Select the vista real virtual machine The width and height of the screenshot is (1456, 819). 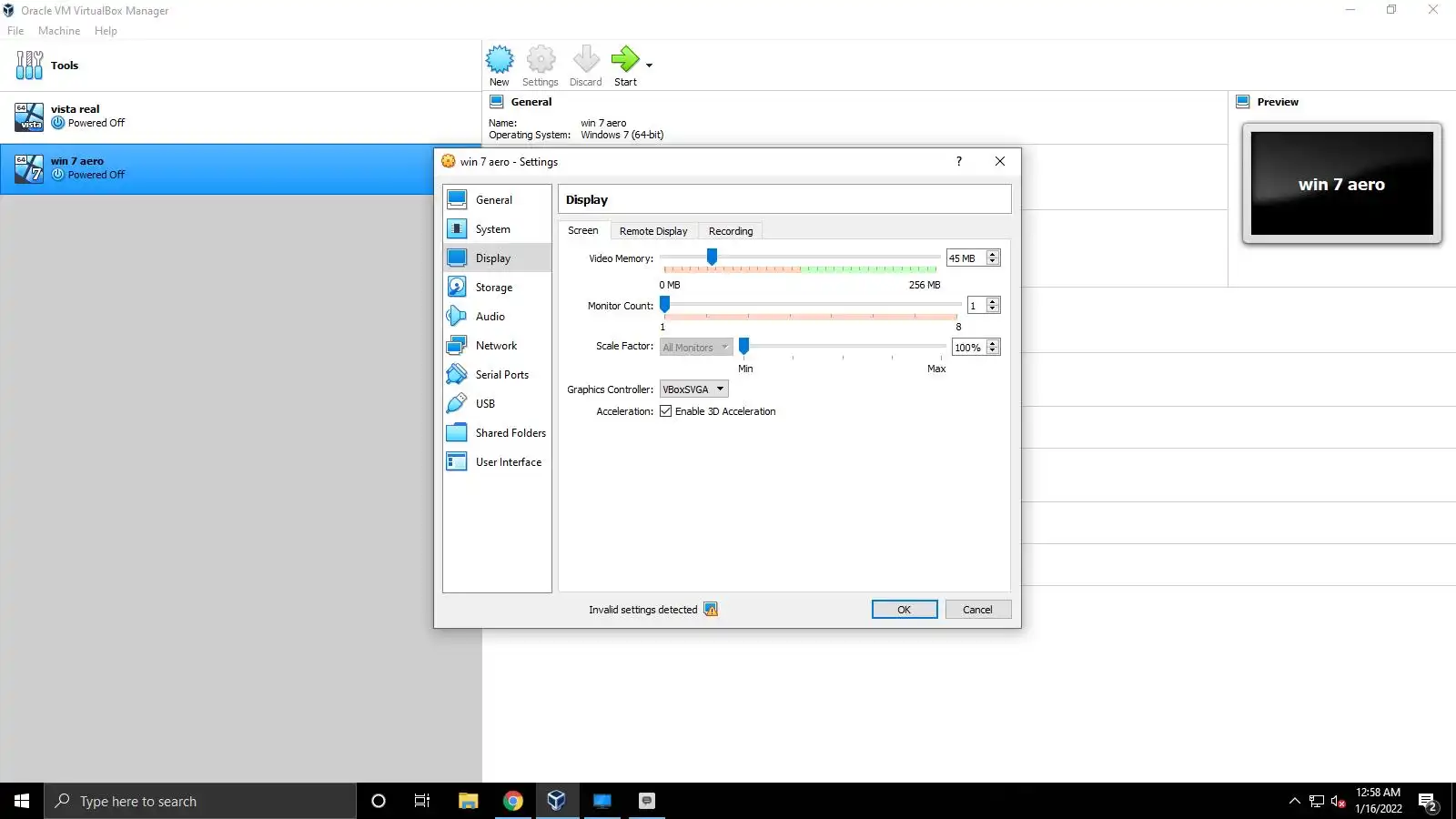click(x=240, y=116)
